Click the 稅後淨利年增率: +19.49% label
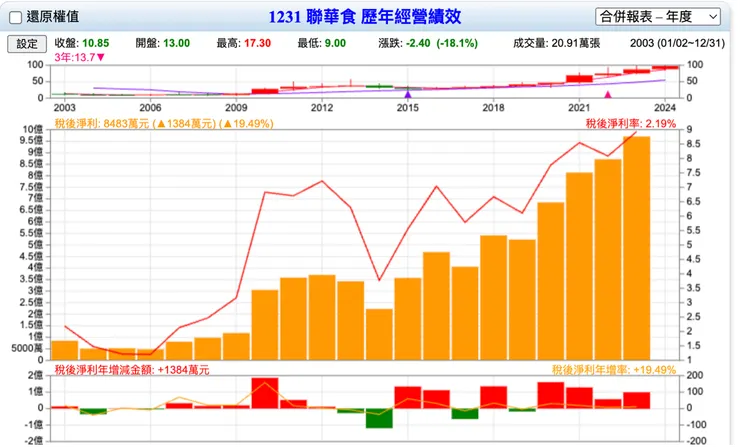The image size is (740, 447). 614,370
